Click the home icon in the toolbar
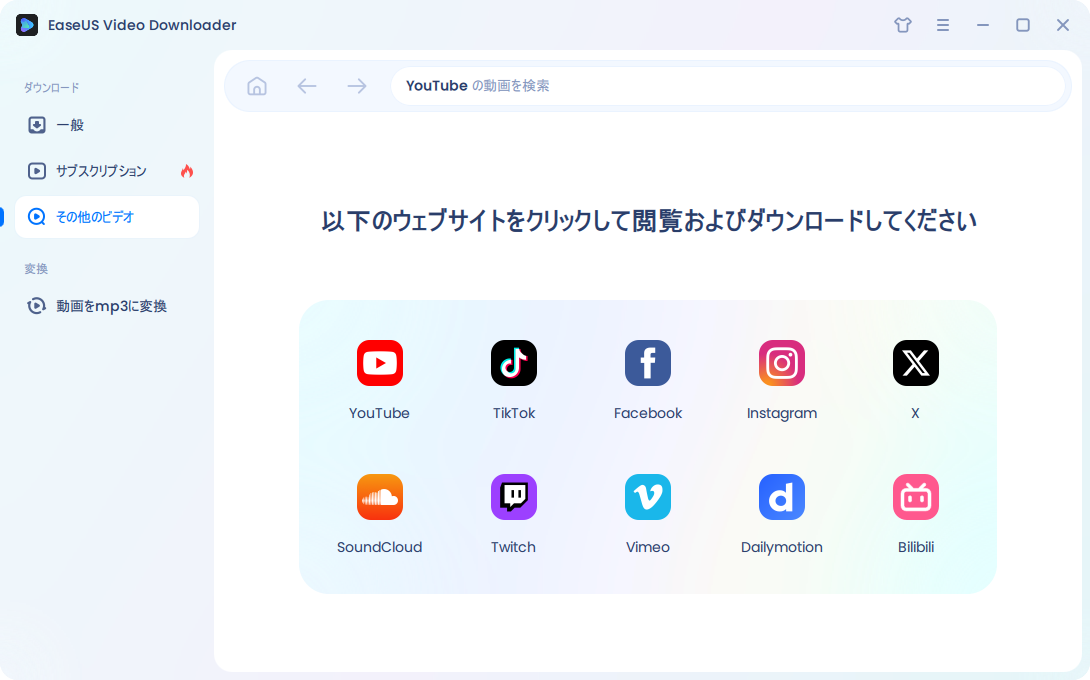 pos(257,86)
